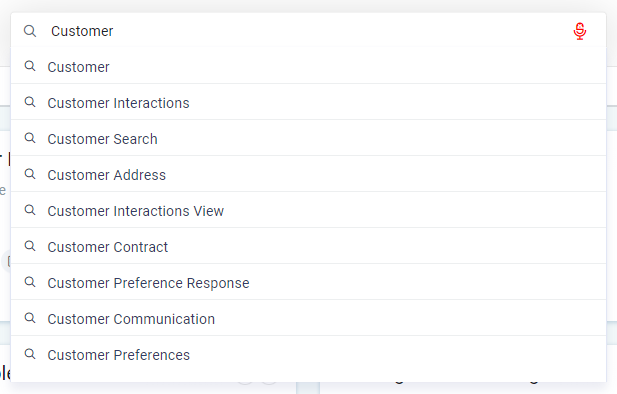
Task: Click the search icon beside Customer Preferences
Action: [30, 354]
